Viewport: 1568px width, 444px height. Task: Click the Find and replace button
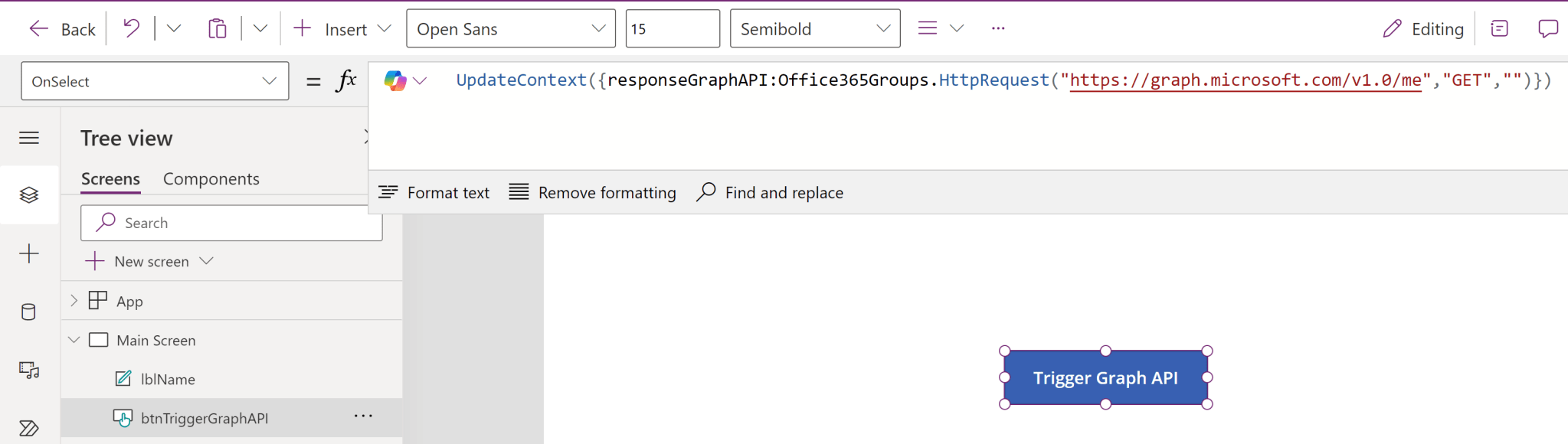click(x=770, y=193)
